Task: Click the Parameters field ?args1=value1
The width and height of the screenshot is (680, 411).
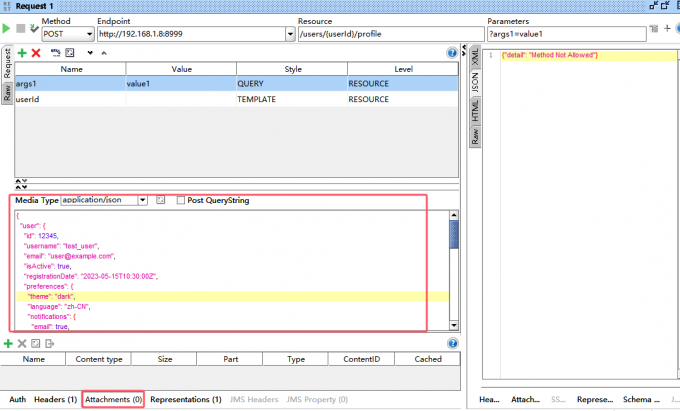Action: pos(567,34)
